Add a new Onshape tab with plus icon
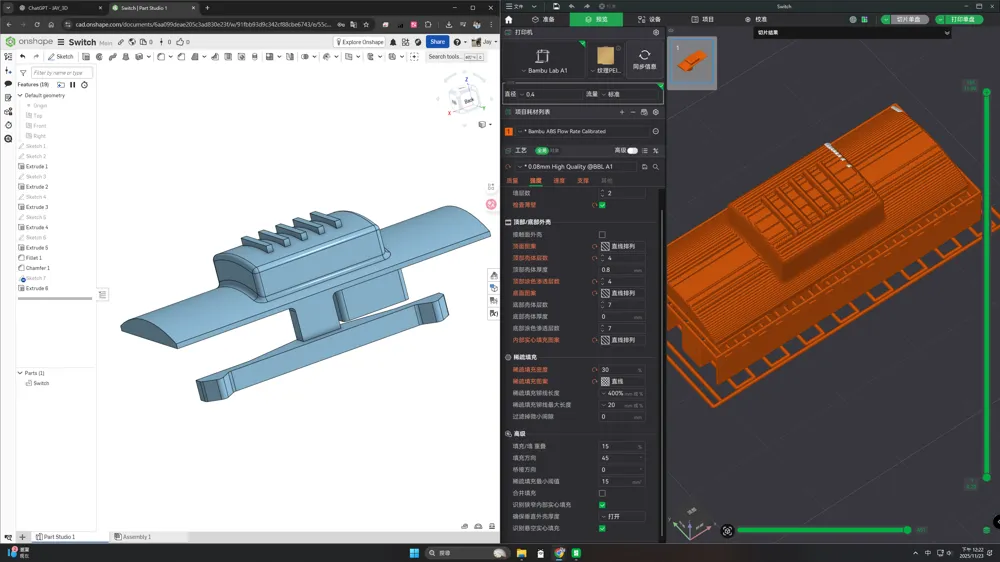Image resolution: width=1000 pixels, height=562 pixels. coord(22,537)
